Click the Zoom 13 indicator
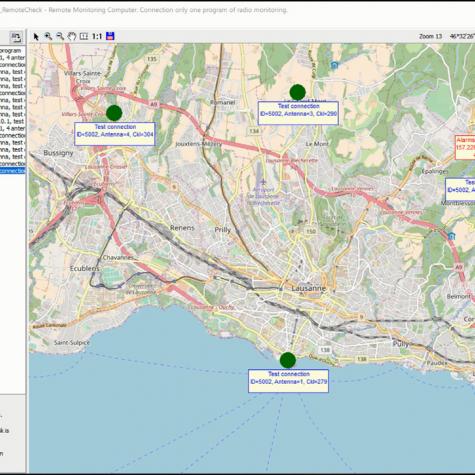 tap(430, 36)
